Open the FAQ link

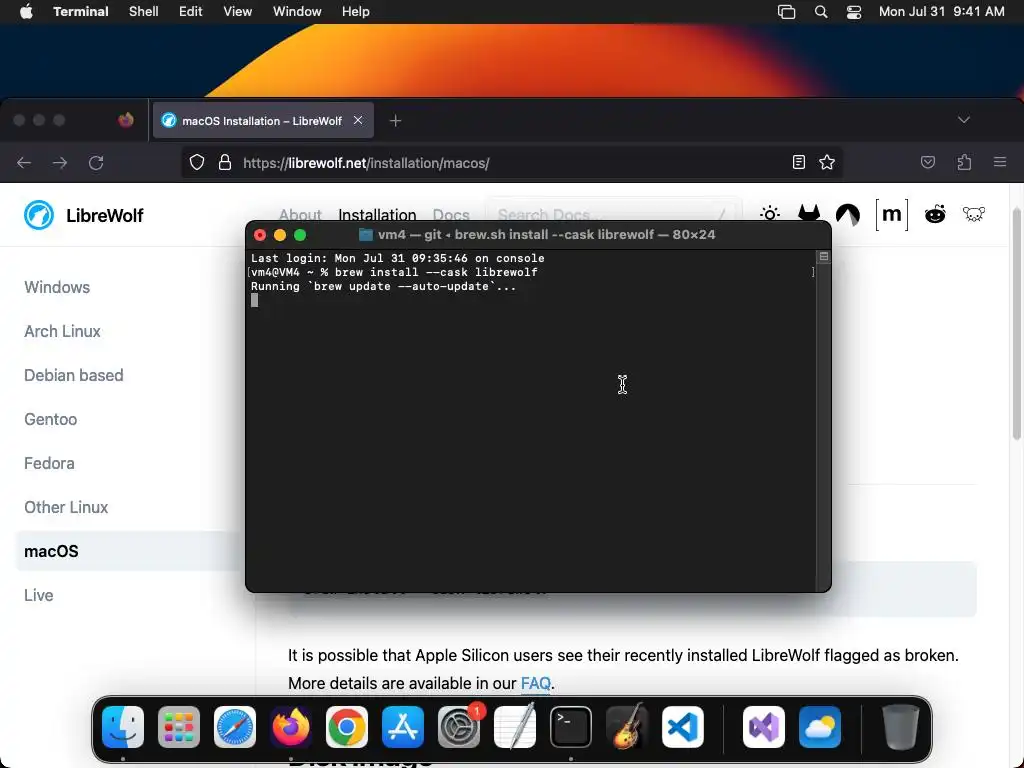pos(536,683)
